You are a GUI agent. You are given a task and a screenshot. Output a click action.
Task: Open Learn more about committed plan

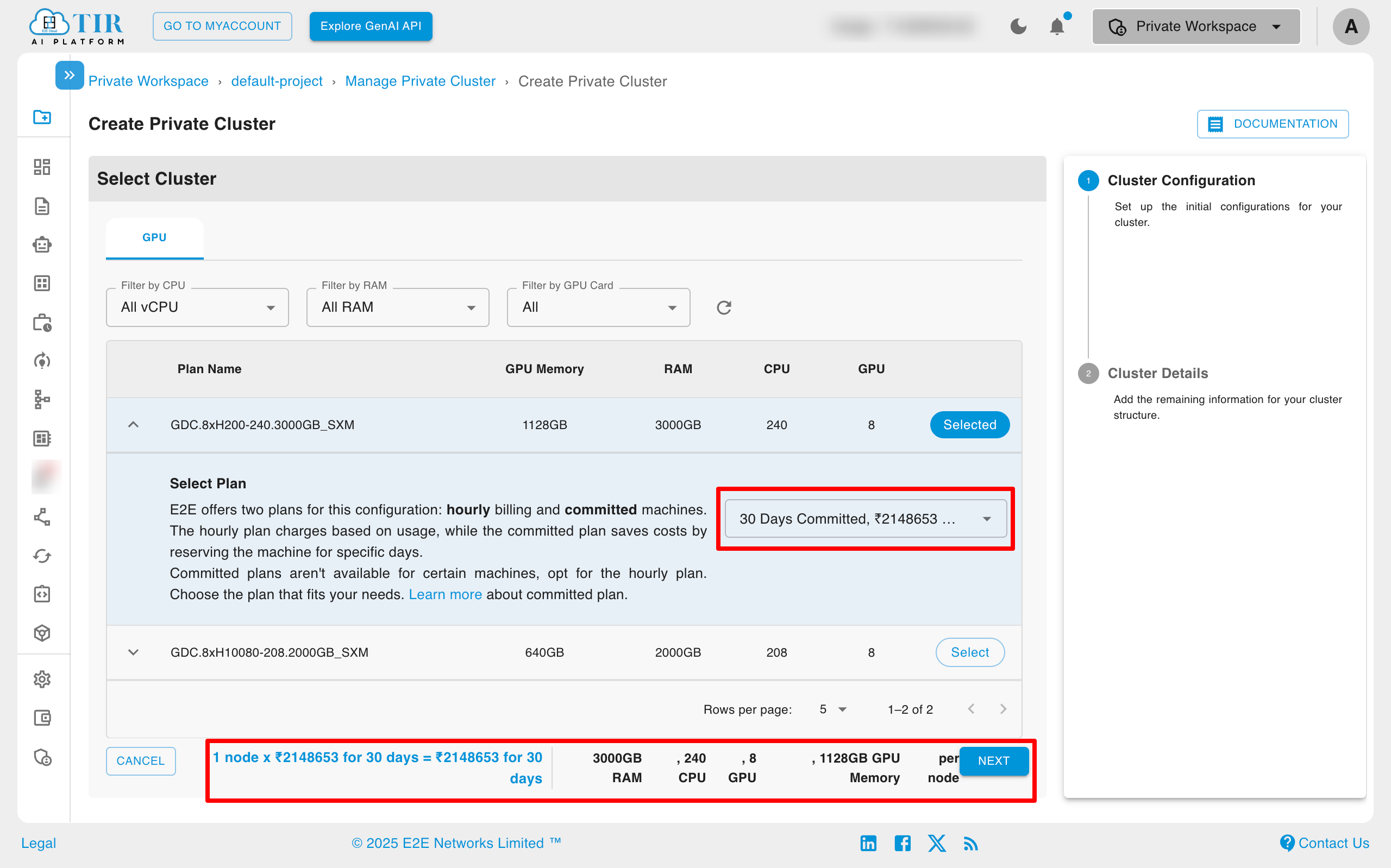pos(445,594)
